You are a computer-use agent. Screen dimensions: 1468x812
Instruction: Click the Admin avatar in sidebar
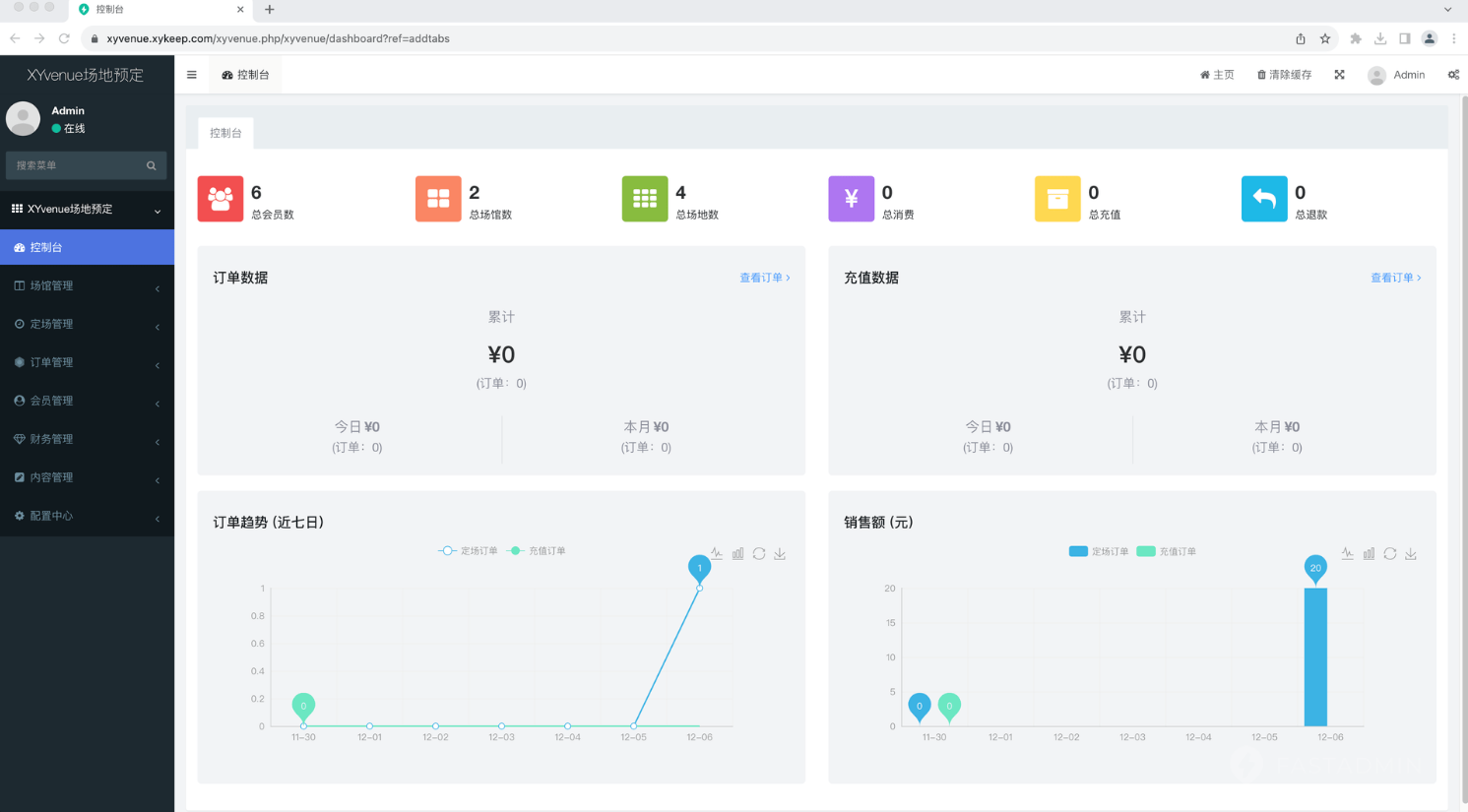(x=23, y=119)
